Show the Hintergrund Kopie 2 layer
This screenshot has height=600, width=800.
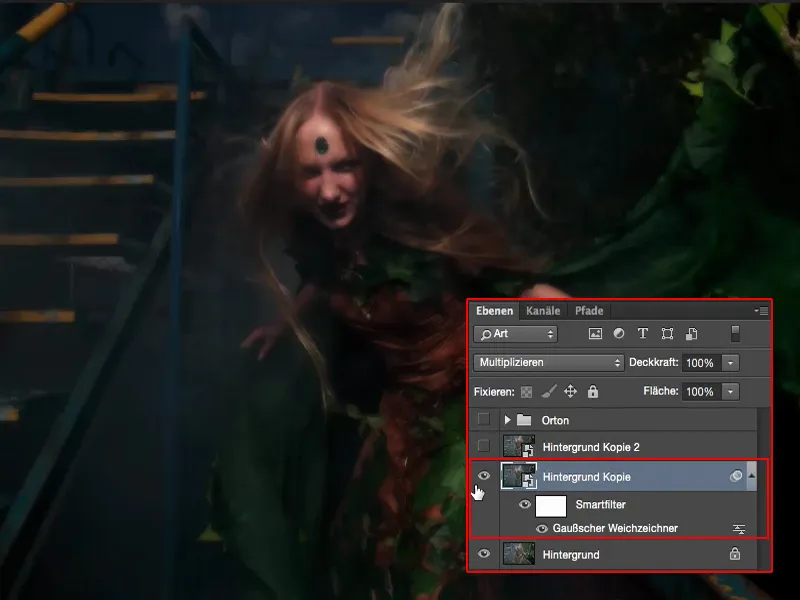click(484, 446)
